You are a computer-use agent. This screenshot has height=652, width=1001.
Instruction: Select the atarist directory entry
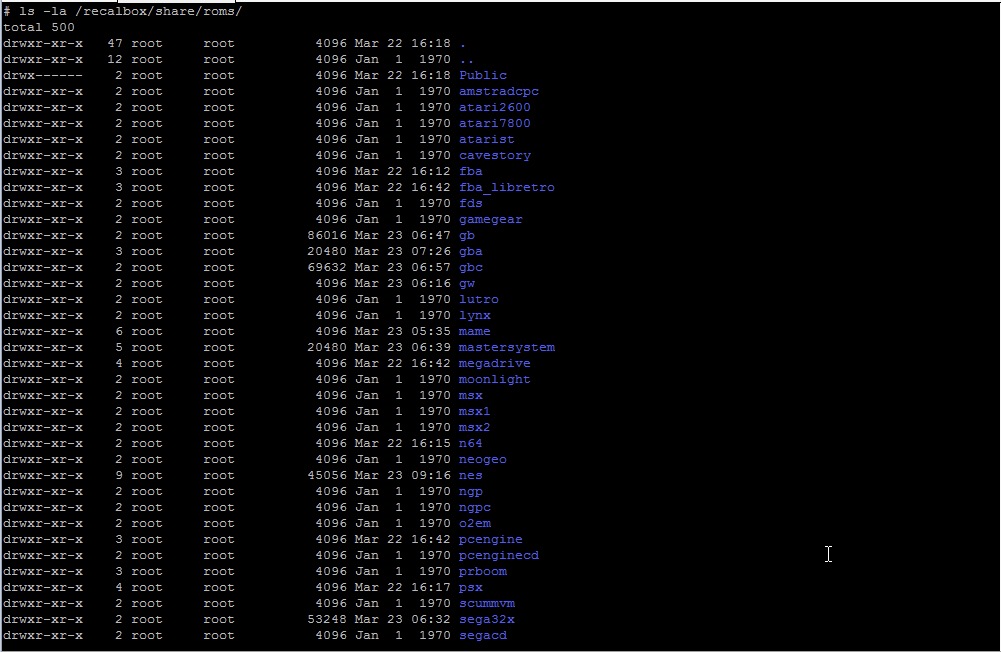click(486, 139)
